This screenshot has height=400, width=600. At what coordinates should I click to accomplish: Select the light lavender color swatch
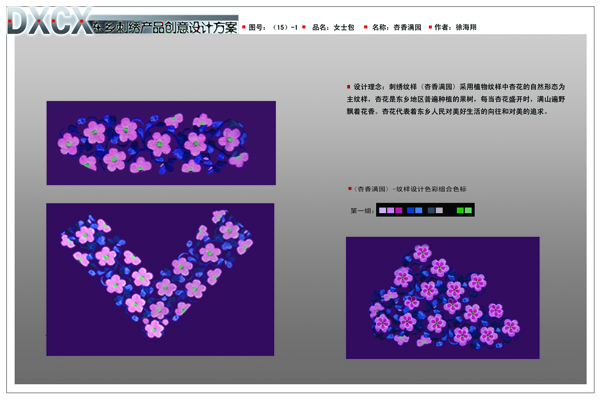(381, 211)
